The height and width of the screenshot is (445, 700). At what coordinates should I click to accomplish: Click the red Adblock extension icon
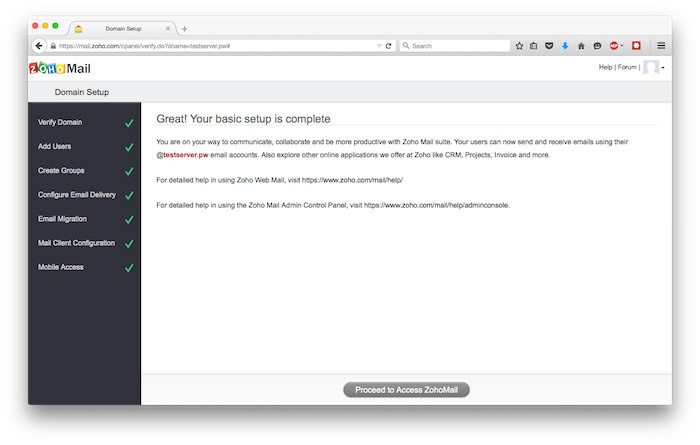(x=614, y=46)
